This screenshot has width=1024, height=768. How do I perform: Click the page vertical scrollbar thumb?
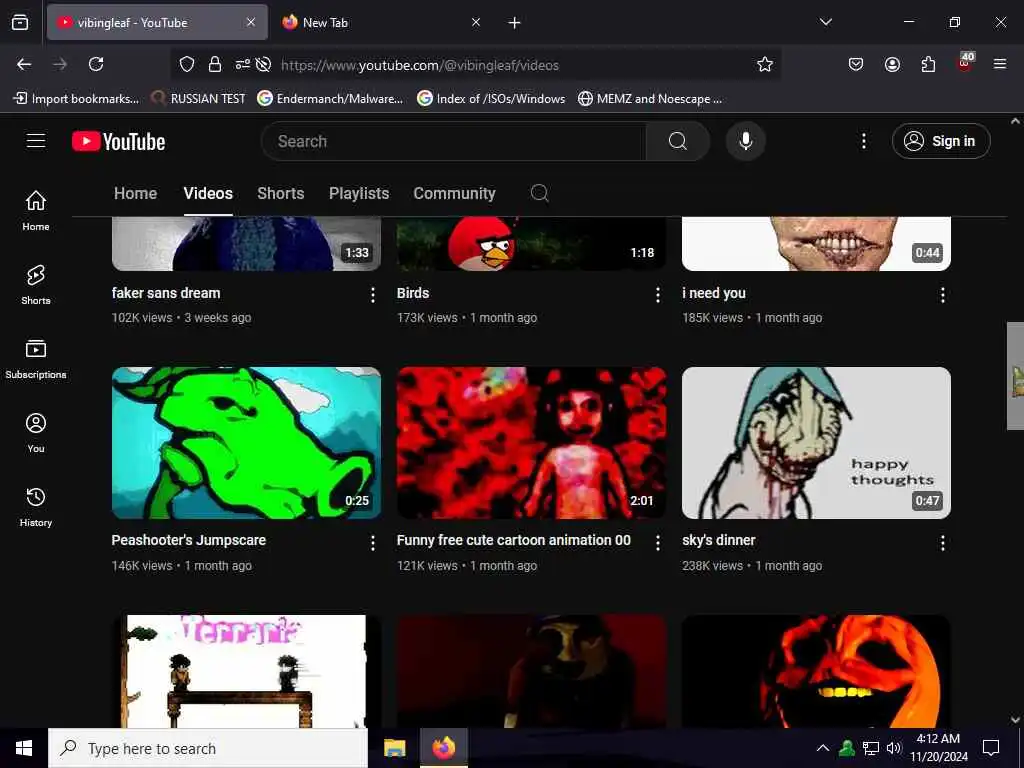[1015, 376]
